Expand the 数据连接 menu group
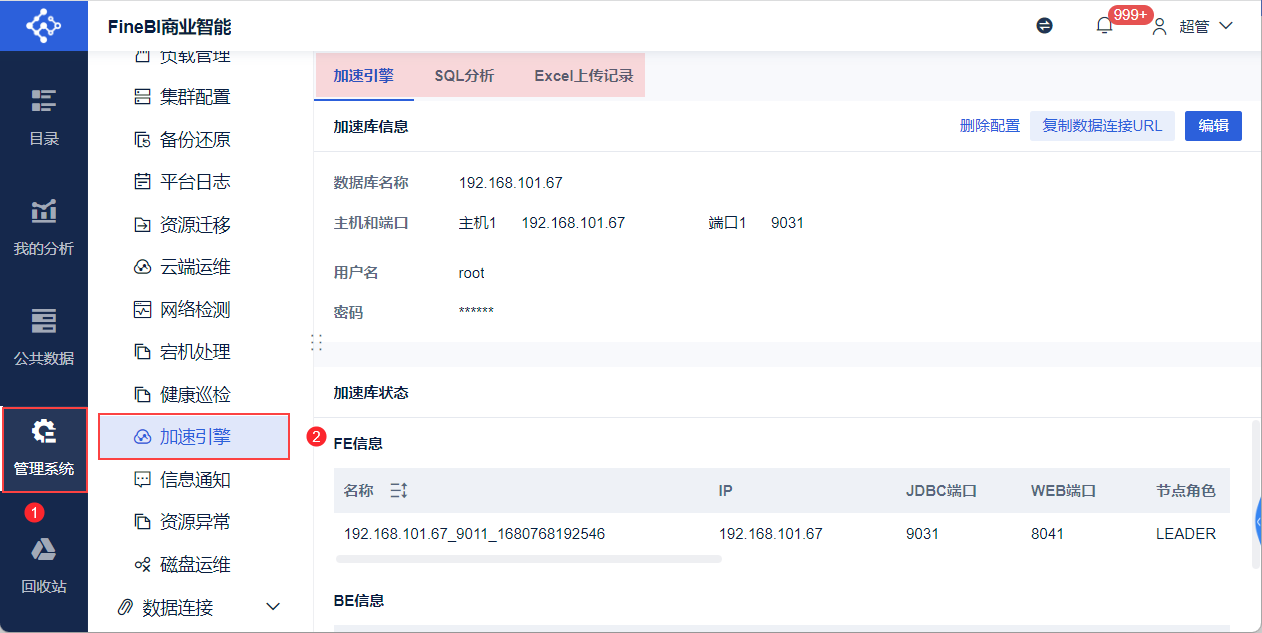Viewport: 1262px width, 633px height. point(273,607)
